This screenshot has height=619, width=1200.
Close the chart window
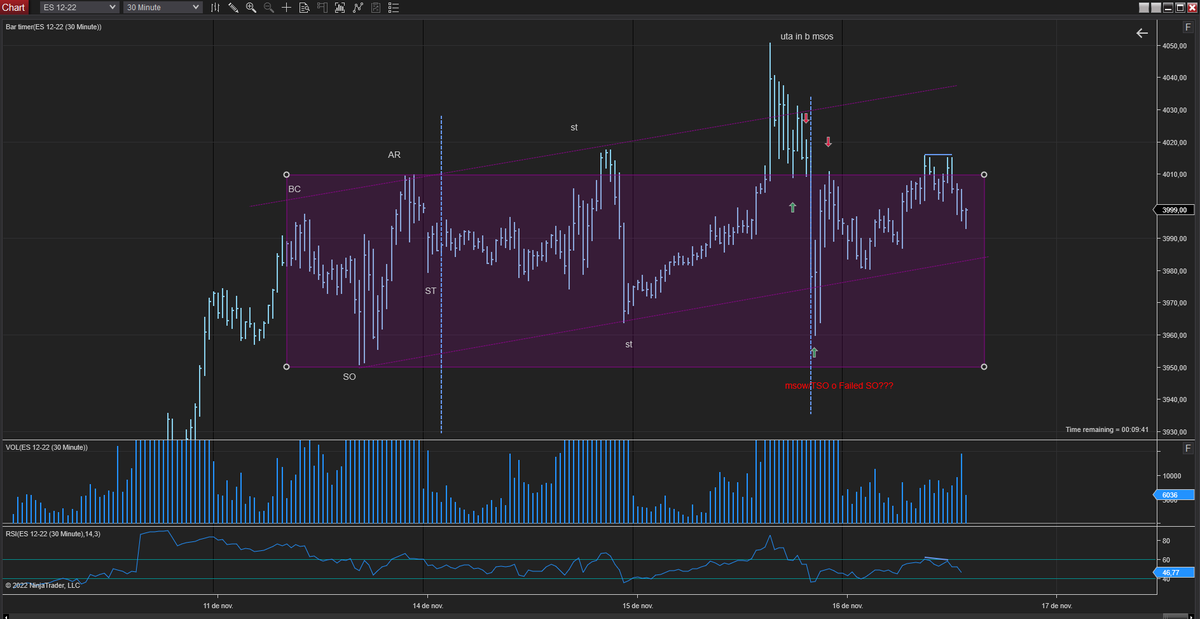(1191, 7)
